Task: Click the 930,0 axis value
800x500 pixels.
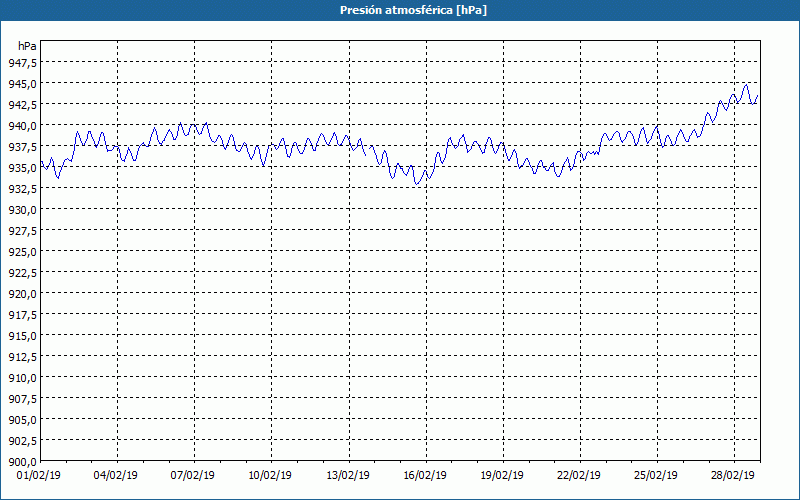Action: pyautogui.click(x=22, y=209)
